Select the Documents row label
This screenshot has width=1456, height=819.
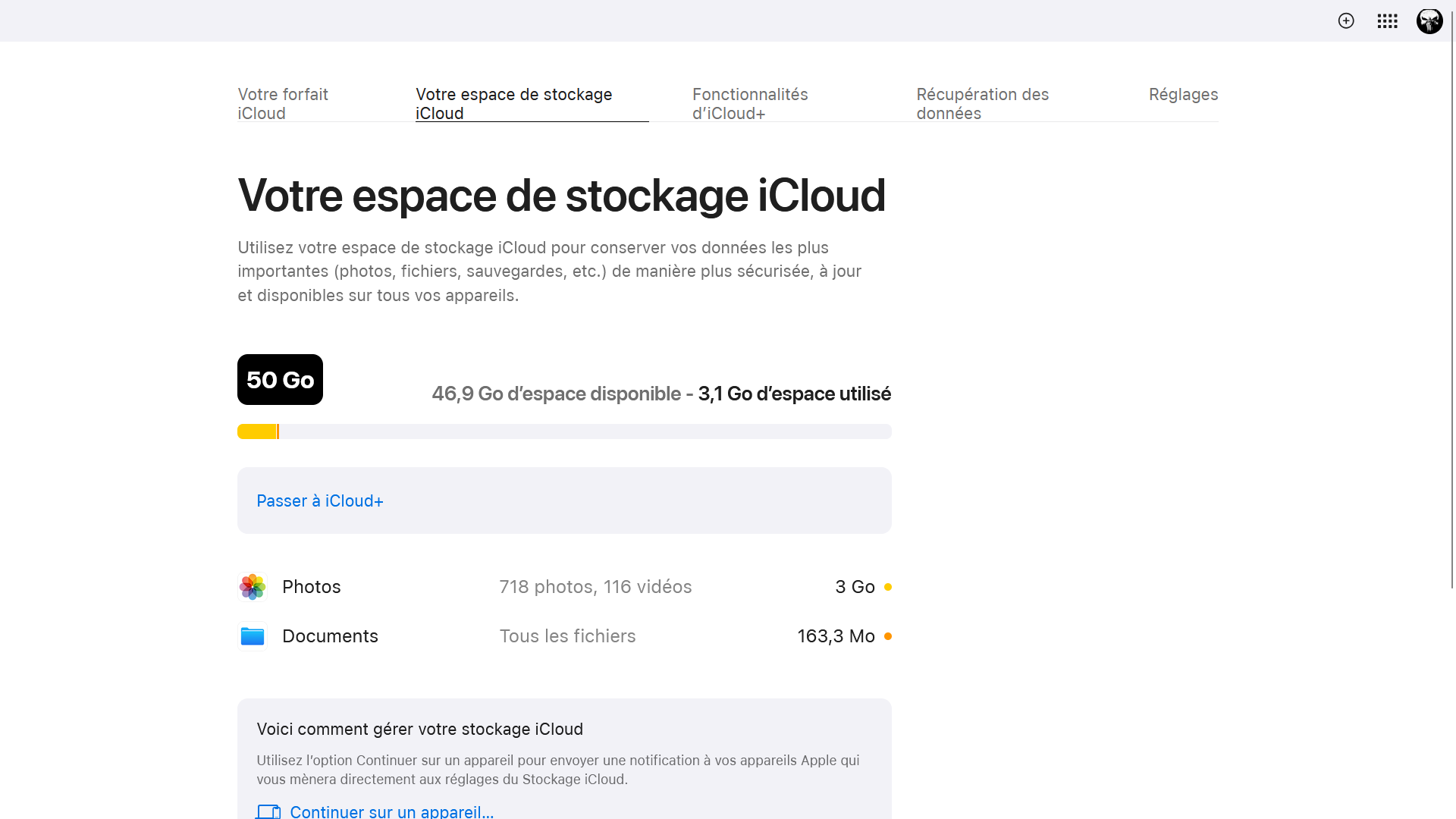tap(330, 636)
